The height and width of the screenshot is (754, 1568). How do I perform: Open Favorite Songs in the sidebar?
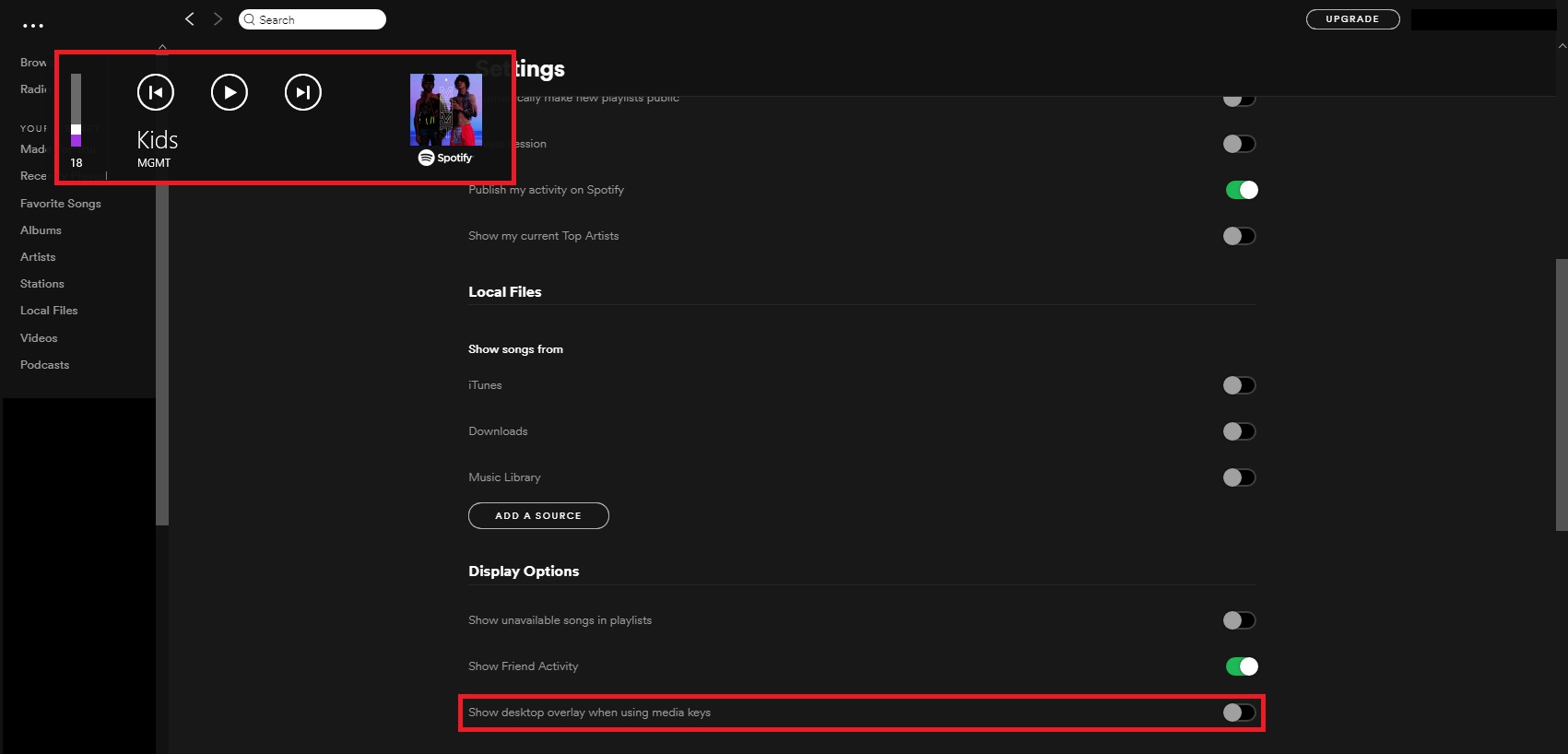pos(61,204)
